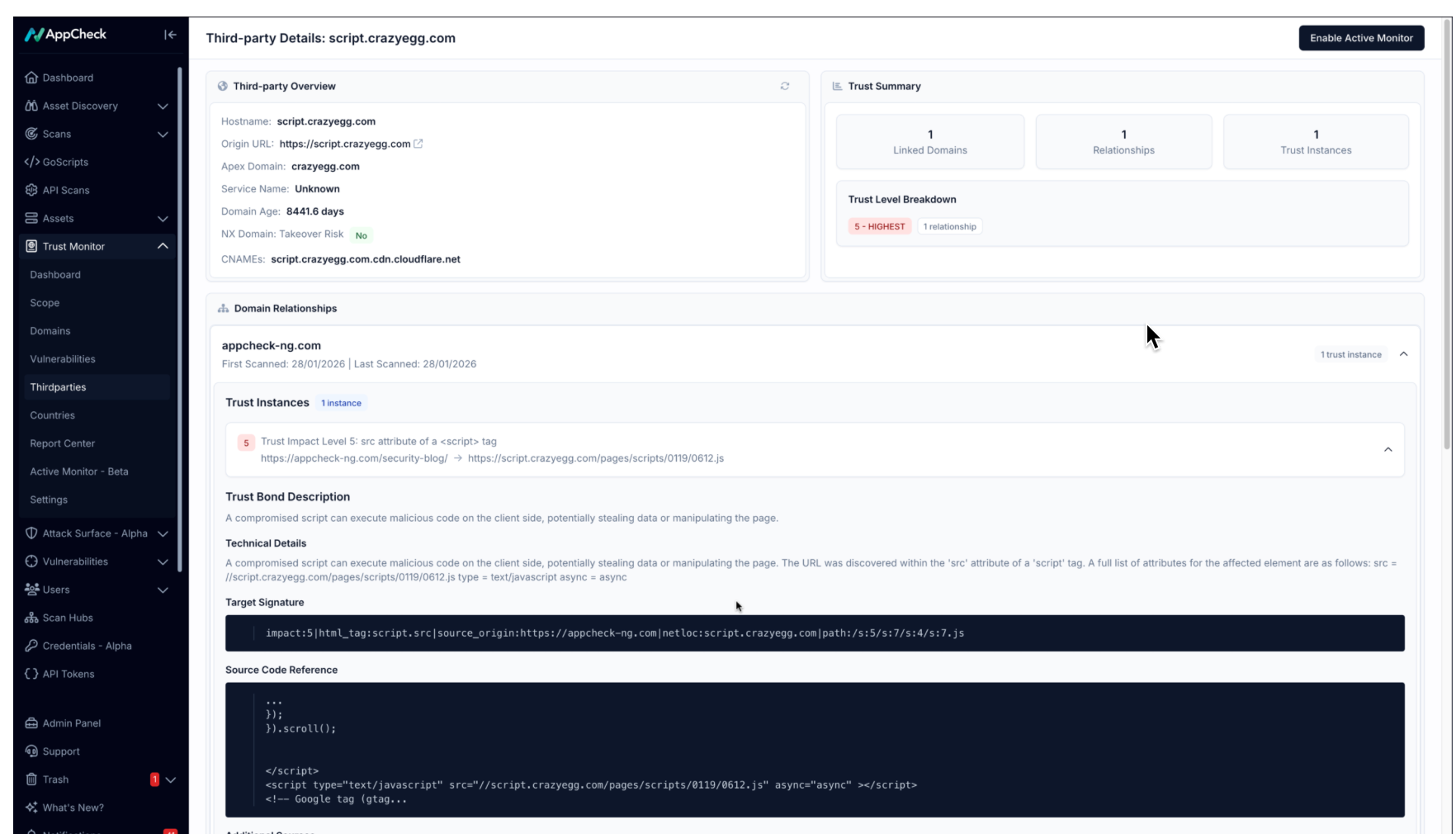Open the https://script.crazyegg.com origin link
This screenshot has height=834, width=1456.
tap(344, 144)
